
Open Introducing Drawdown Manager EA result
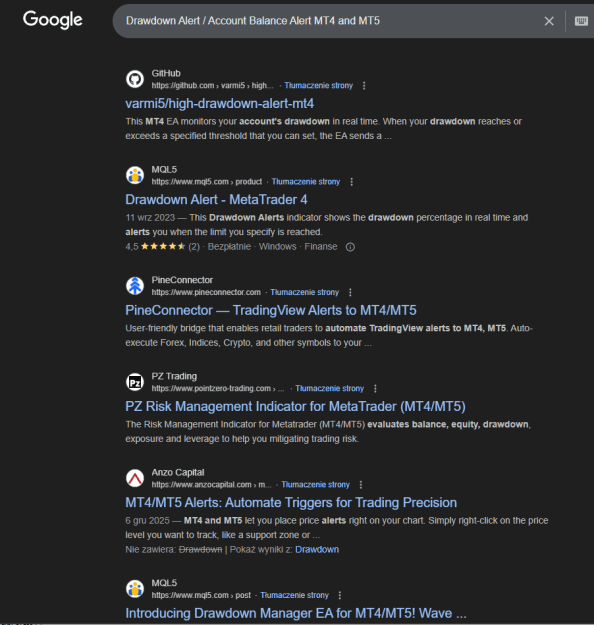tap(296, 613)
